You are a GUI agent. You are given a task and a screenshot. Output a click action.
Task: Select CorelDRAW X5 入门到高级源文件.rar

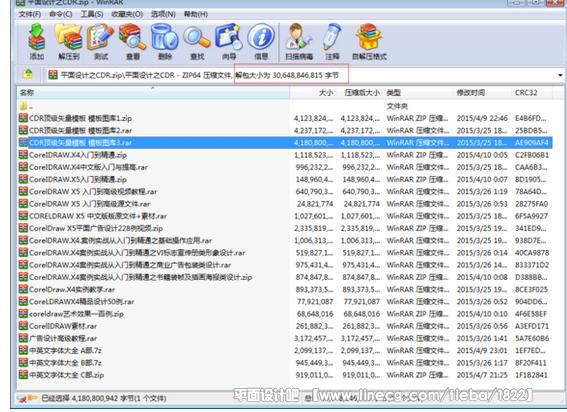tap(89, 204)
